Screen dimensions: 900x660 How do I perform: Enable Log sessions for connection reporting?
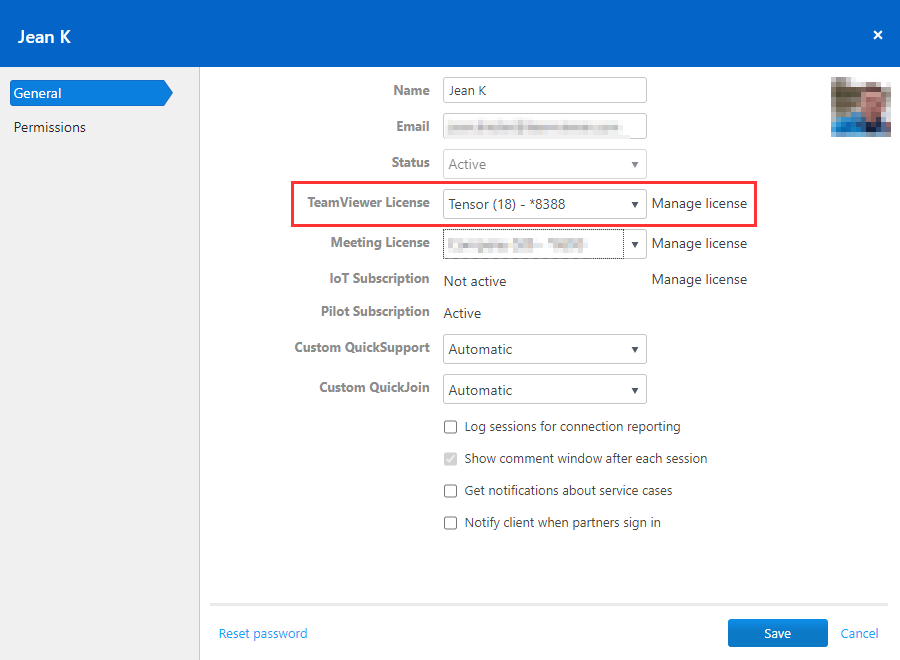point(451,427)
